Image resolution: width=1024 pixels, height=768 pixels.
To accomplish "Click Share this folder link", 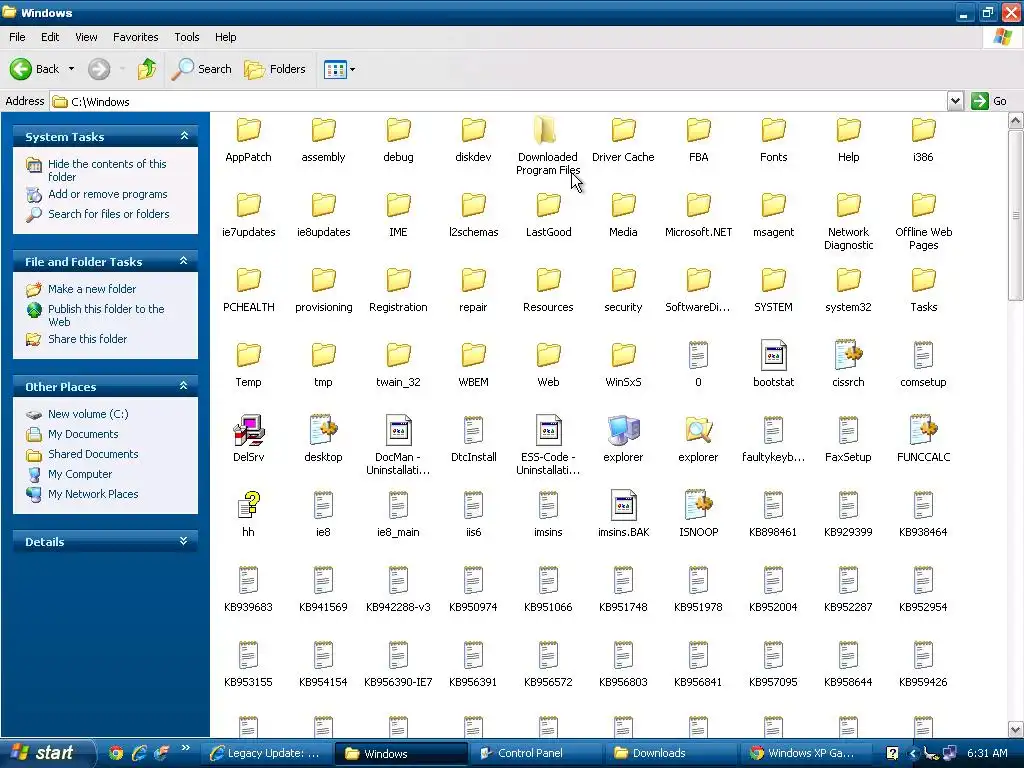I will [87, 339].
